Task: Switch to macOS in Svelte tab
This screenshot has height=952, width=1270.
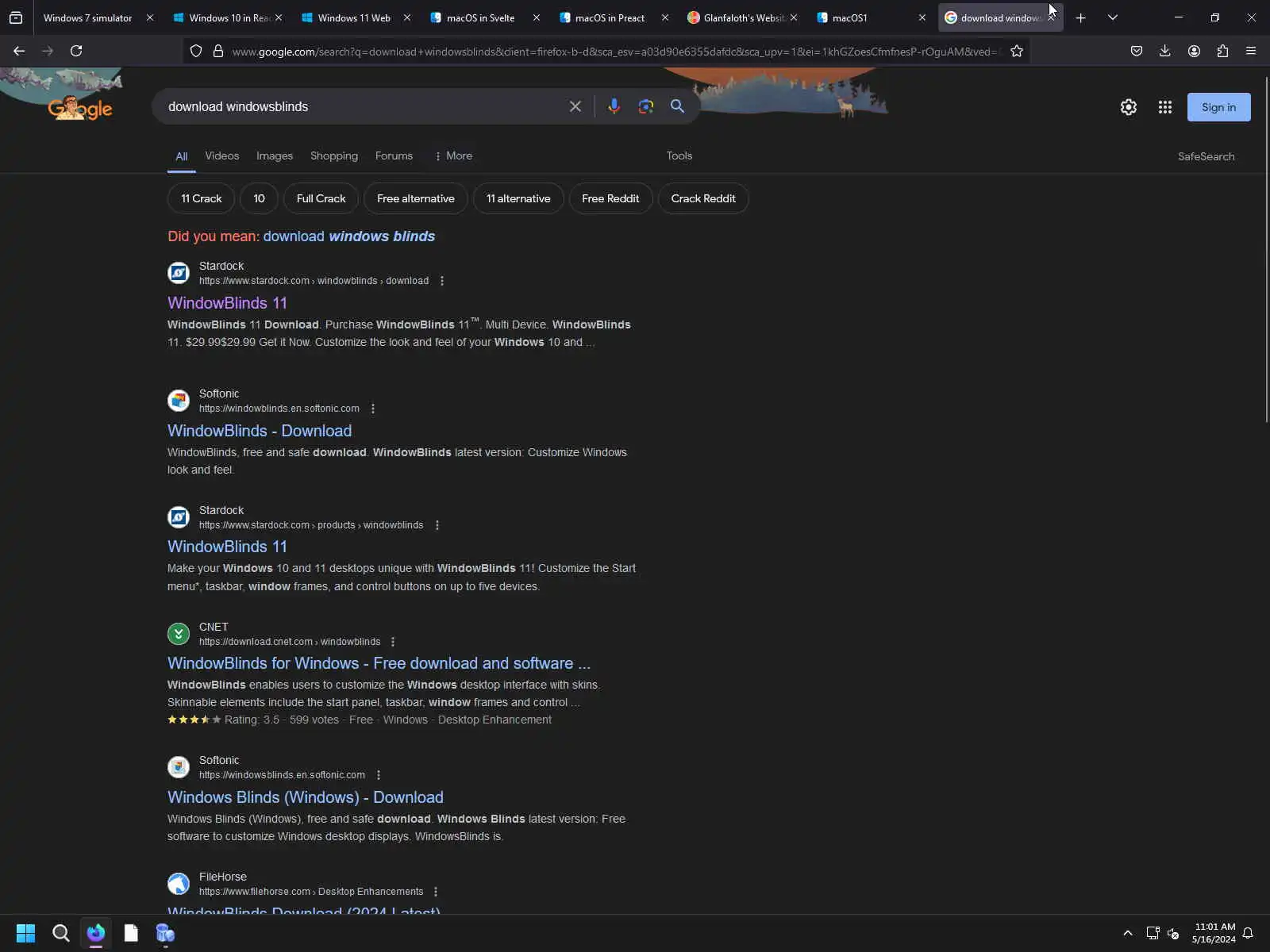Action: (480, 17)
